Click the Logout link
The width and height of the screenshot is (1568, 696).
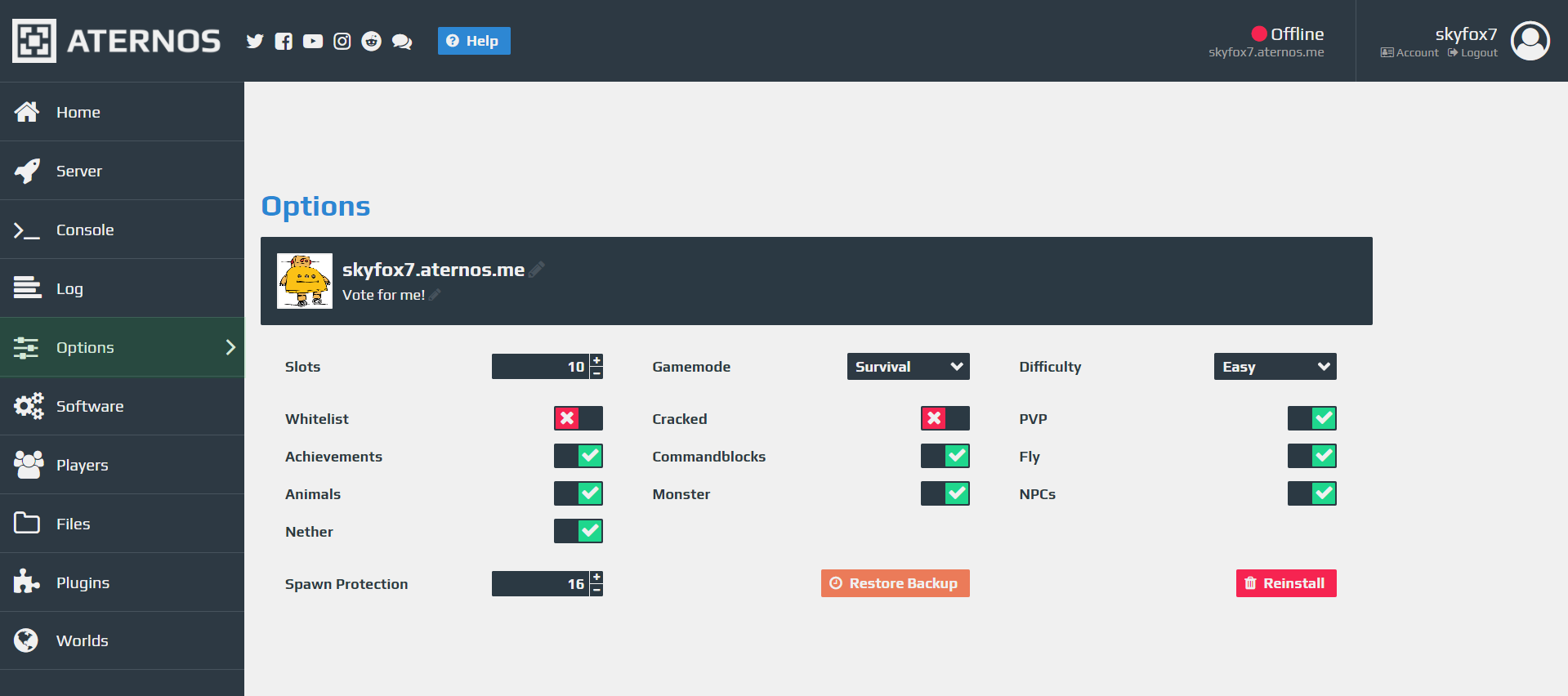click(x=1472, y=53)
